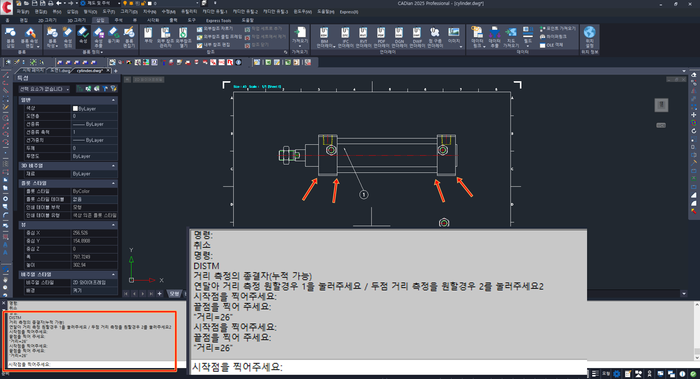
Task: Open the 그리기 menu in menu bar
Action: coord(129,12)
